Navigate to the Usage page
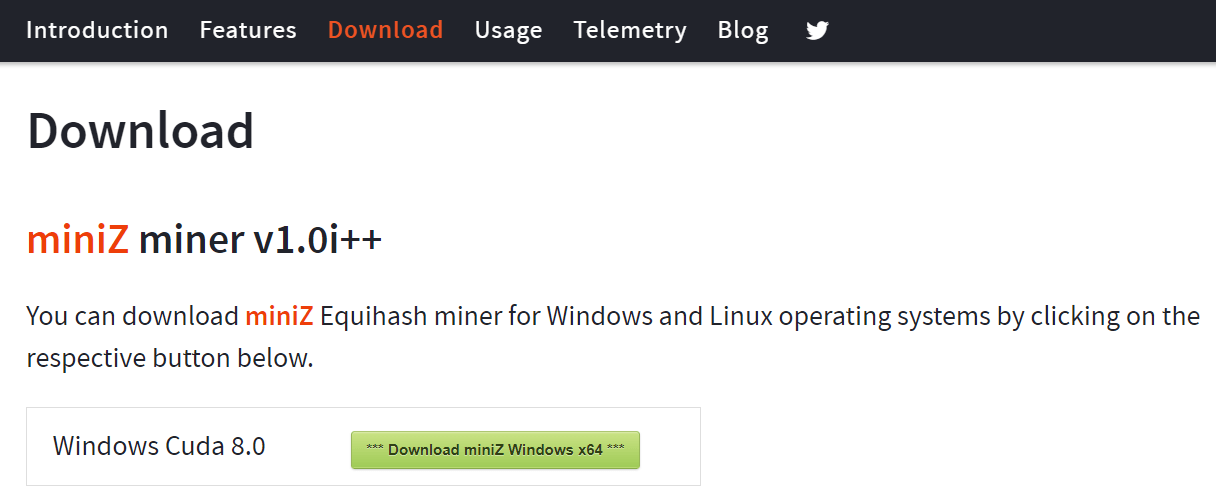Image resolution: width=1216 pixels, height=502 pixels. (508, 30)
